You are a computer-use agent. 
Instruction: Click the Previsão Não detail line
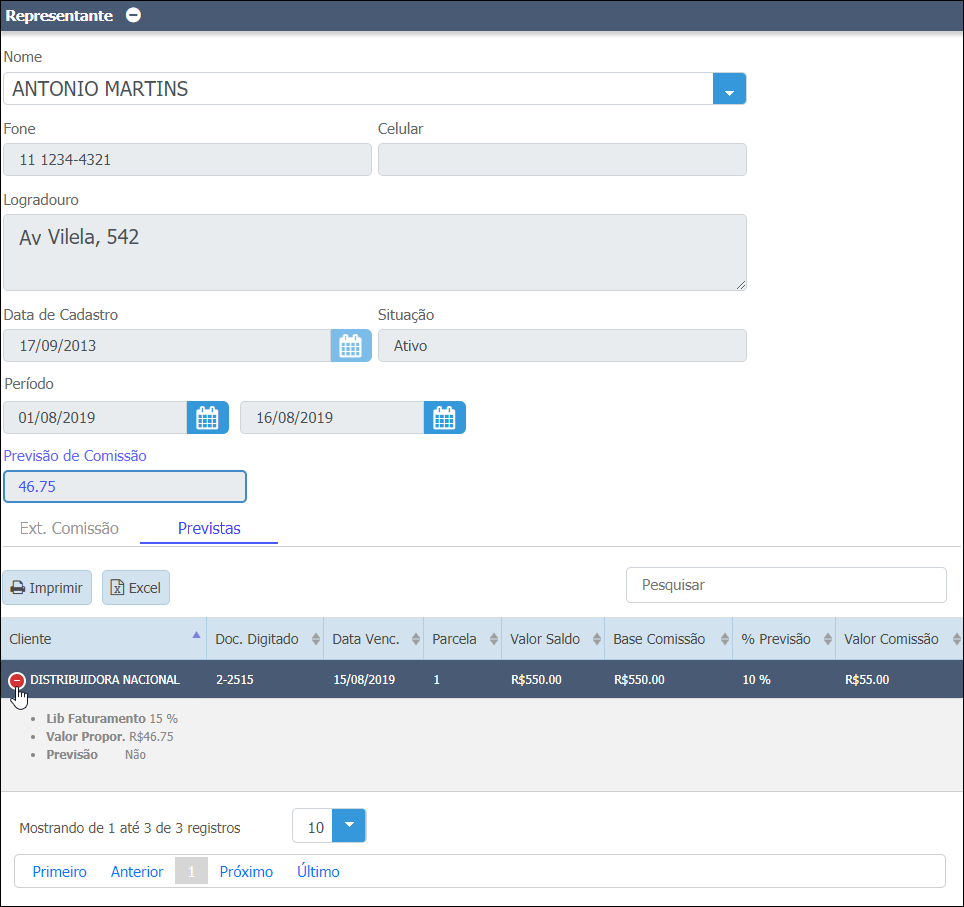[96, 755]
